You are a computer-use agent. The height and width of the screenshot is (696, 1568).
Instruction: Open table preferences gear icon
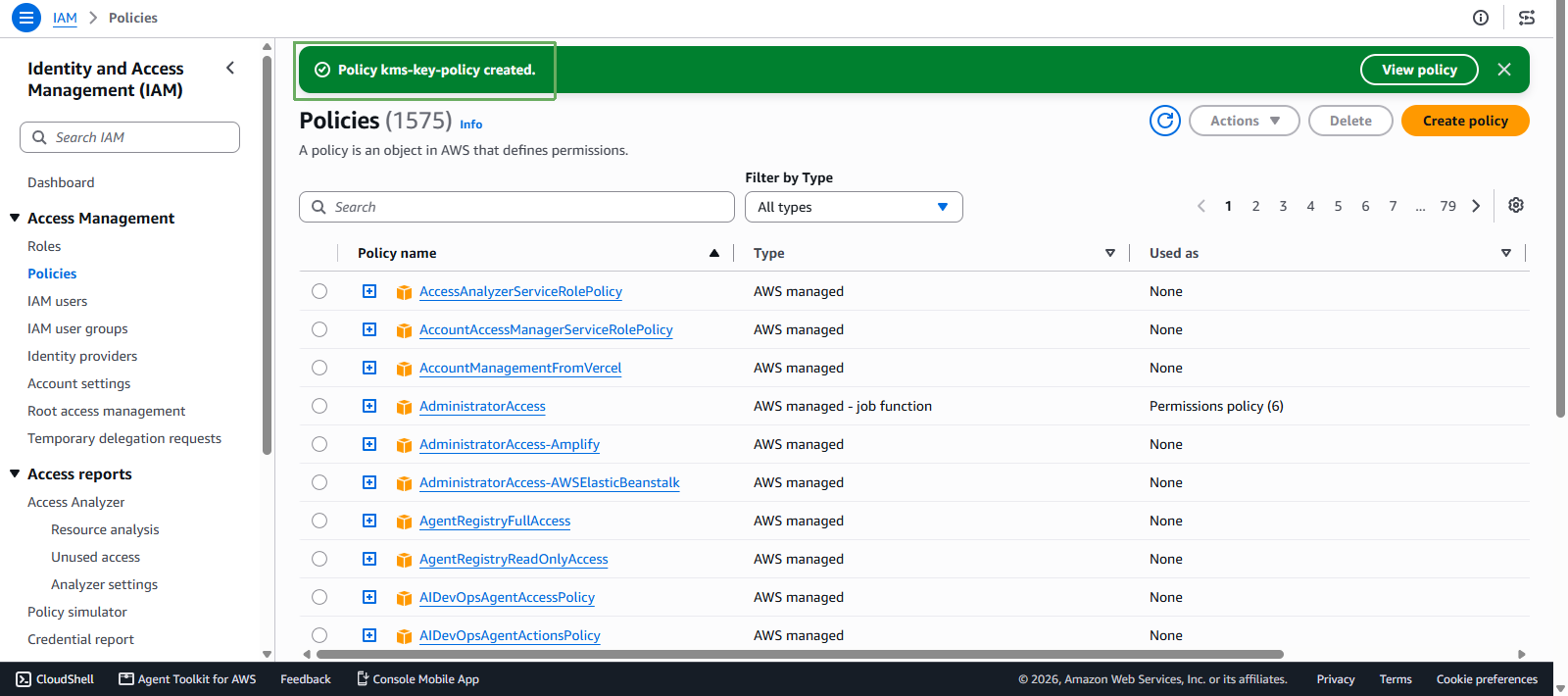pyautogui.click(x=1516, y=205)
